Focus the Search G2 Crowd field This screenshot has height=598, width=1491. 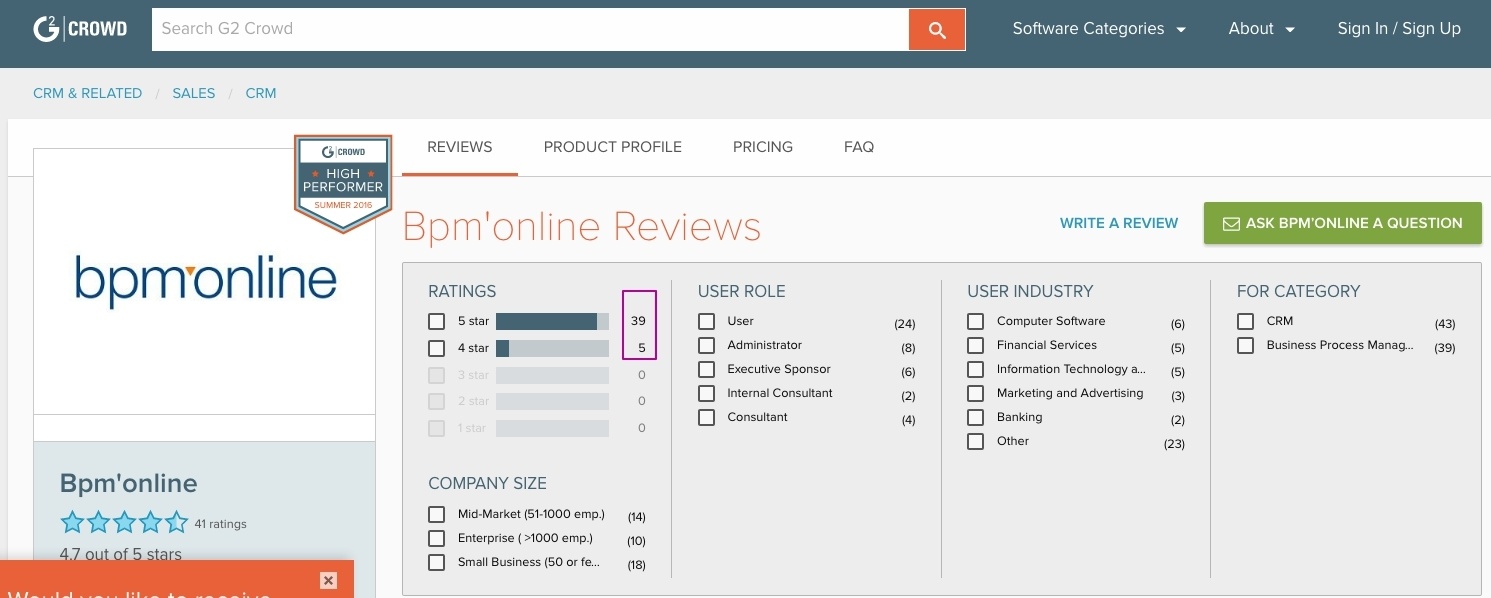(x=530, y=29)
